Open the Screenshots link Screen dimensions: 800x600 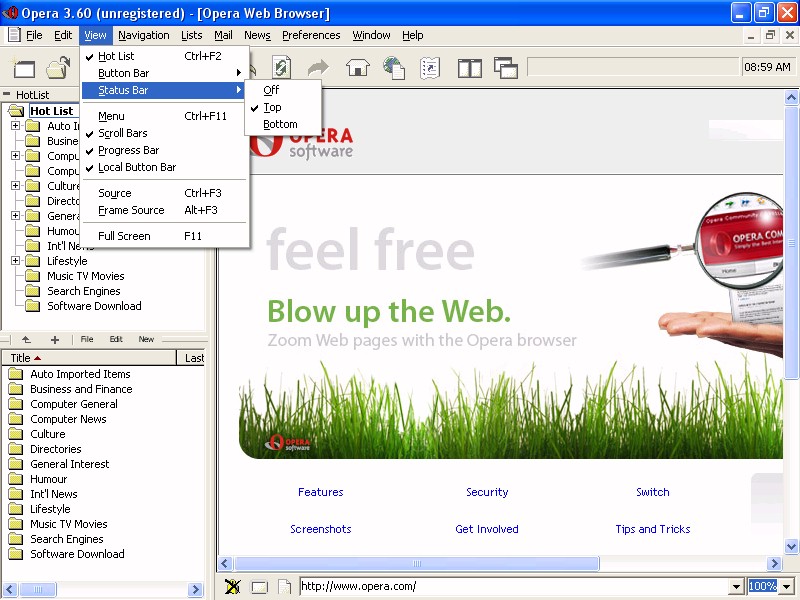pyautogui.click(x=320, y=529)
